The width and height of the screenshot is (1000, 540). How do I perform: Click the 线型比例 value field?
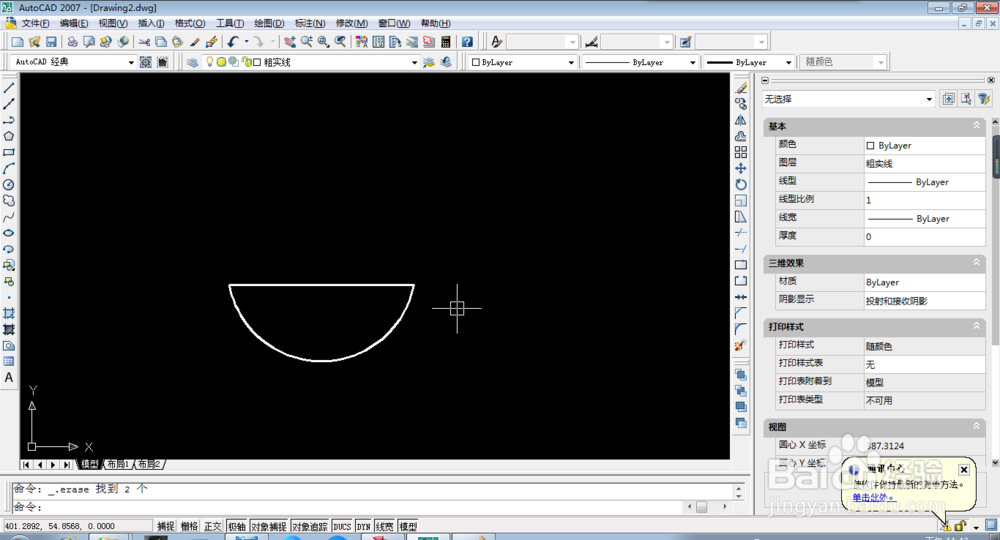(924, 200)
